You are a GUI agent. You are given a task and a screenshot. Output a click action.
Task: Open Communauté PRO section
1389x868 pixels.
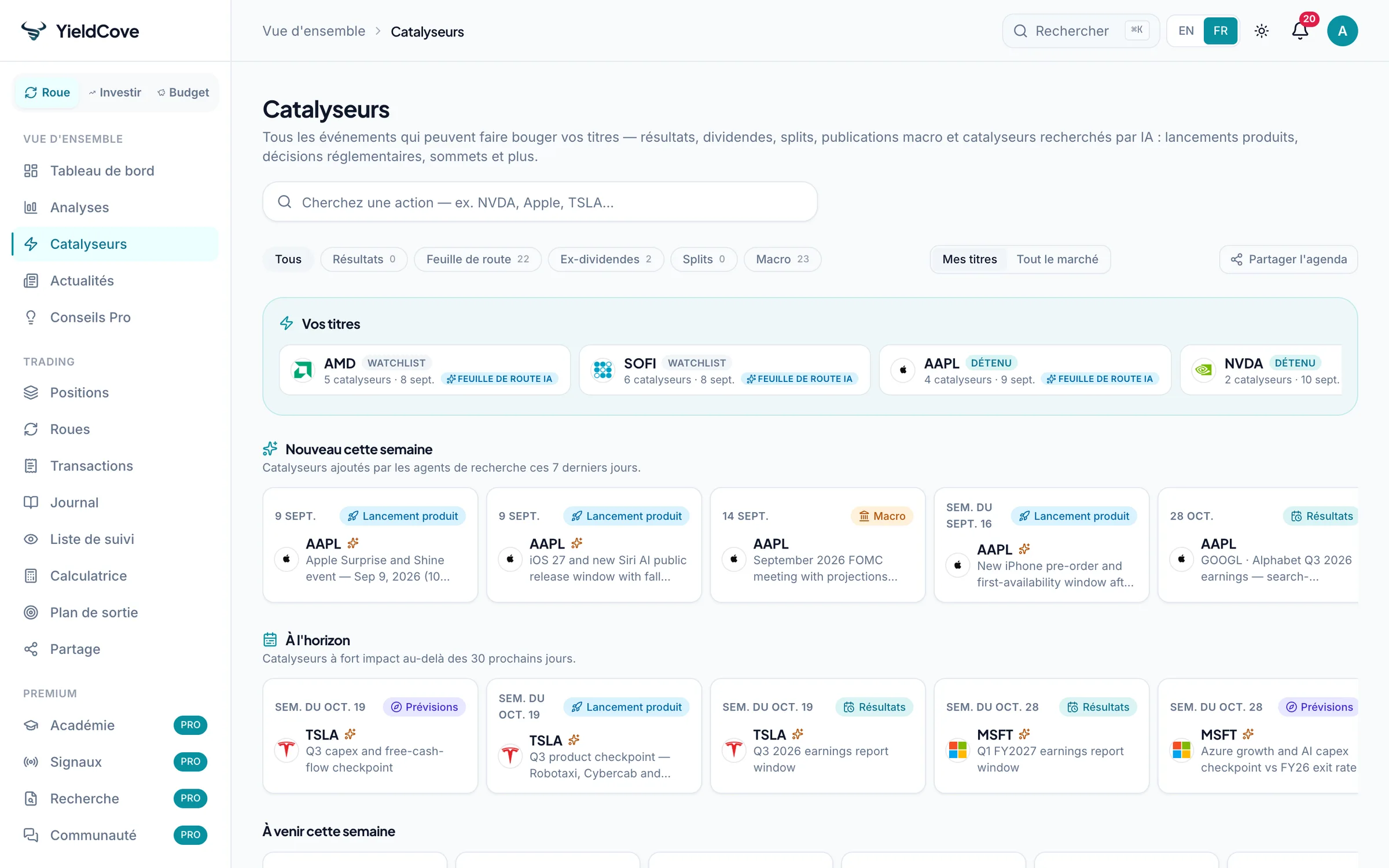[x=115, y=835]
